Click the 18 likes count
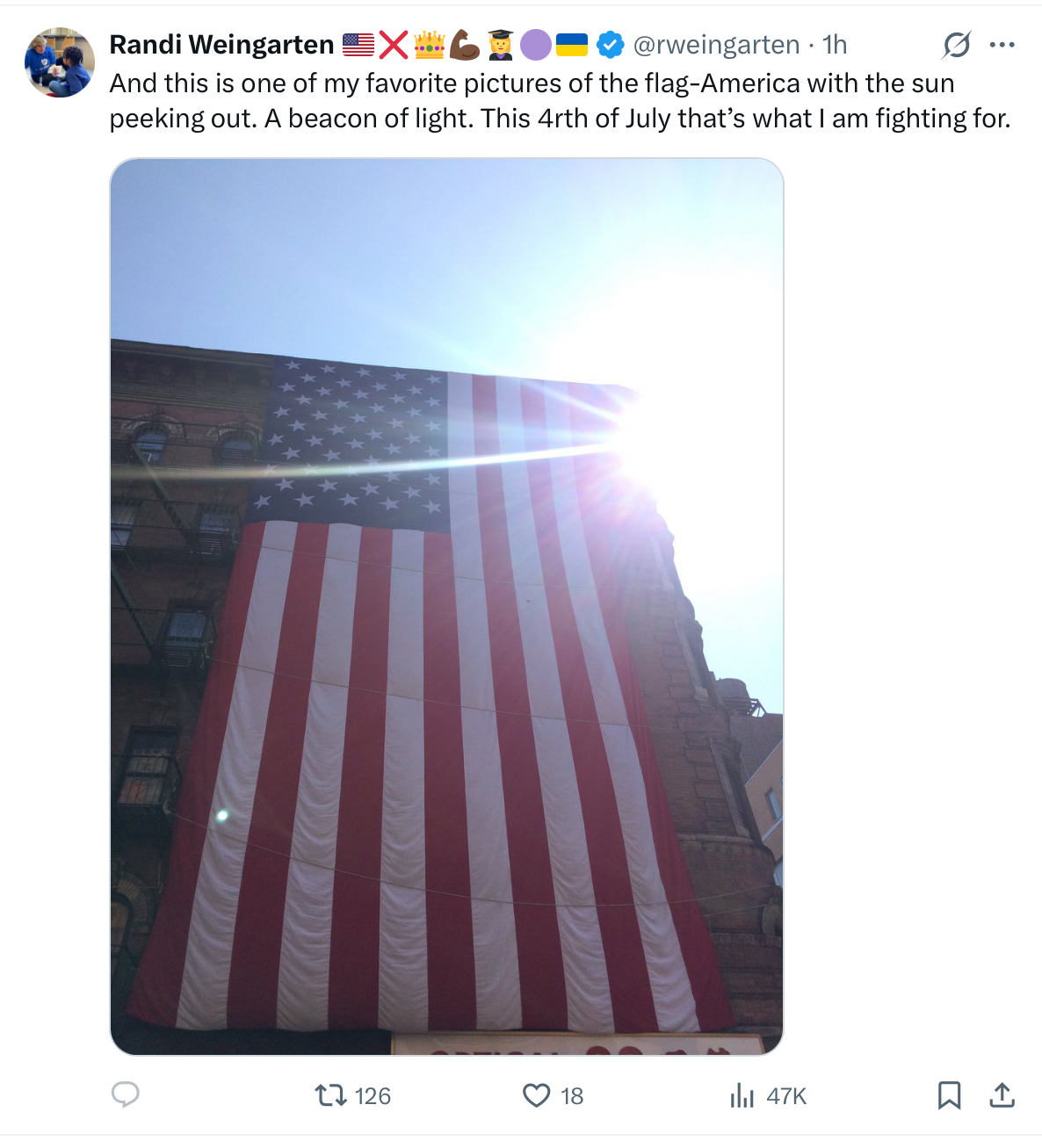 pos(572,1096)
